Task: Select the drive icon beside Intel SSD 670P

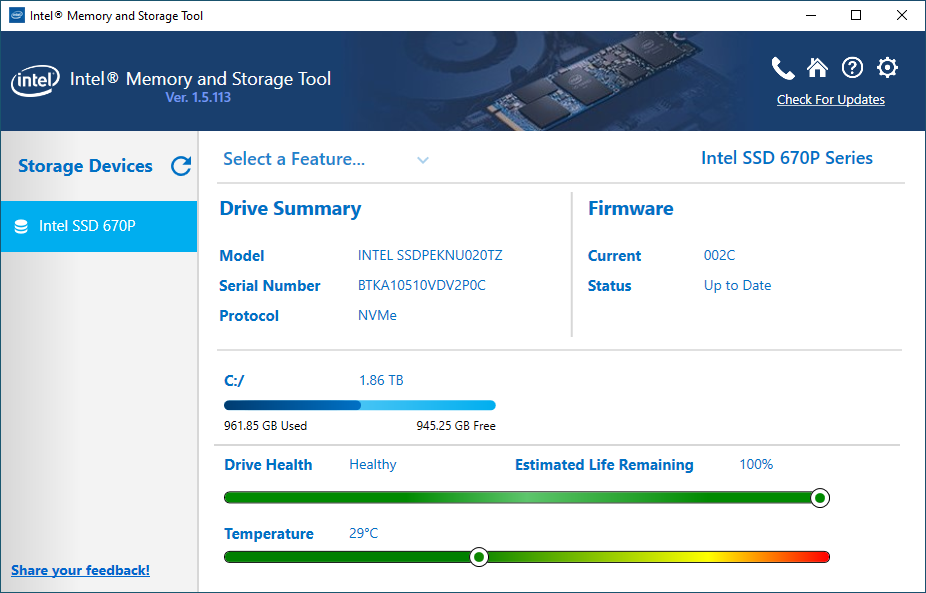Action: 22,226
